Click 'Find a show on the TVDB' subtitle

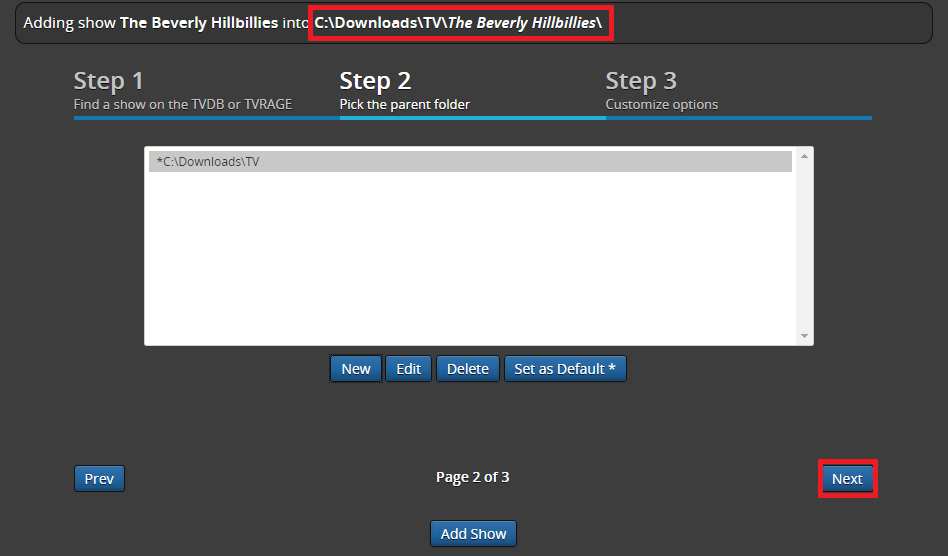click(x=183, y=104)
